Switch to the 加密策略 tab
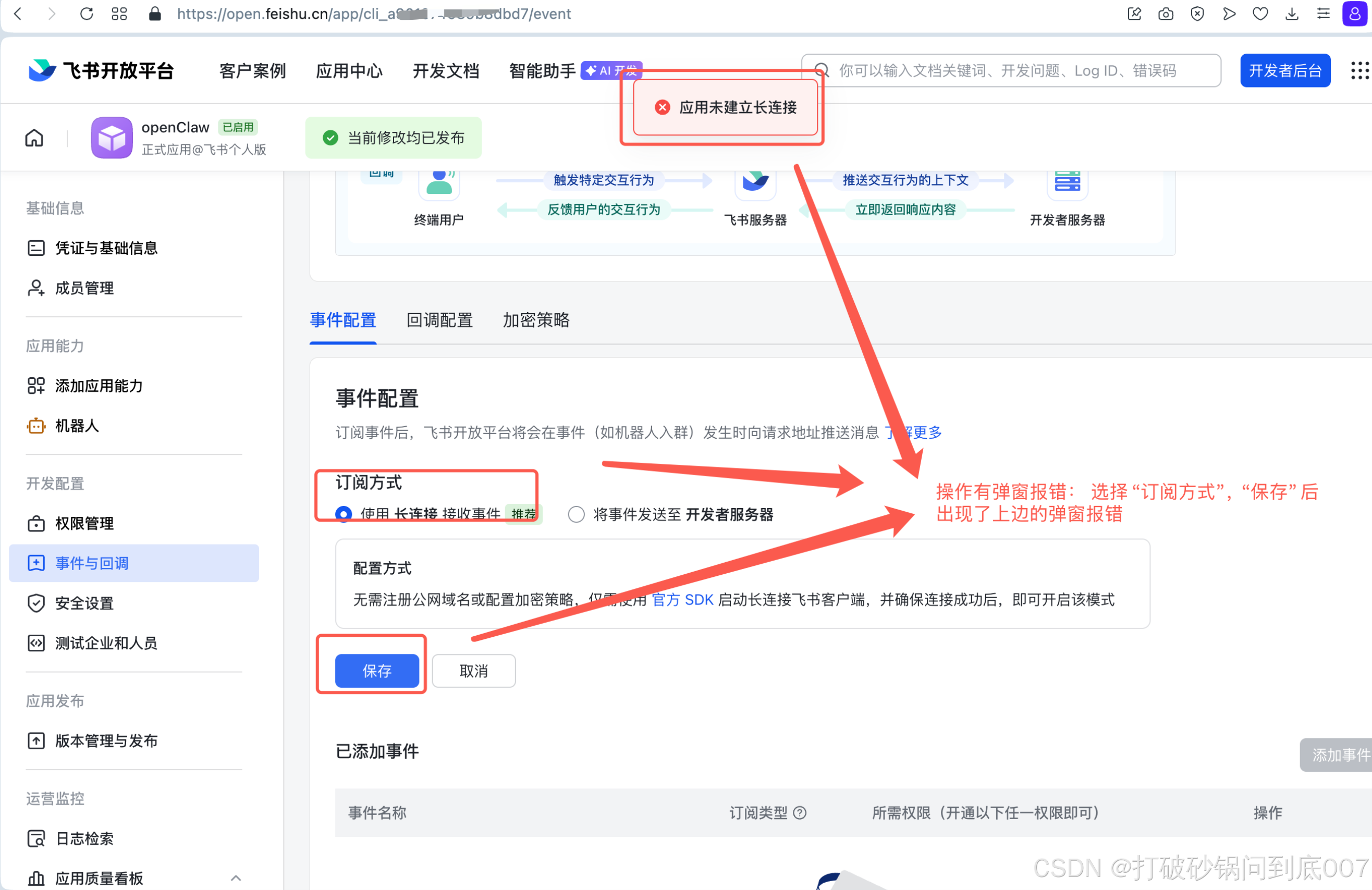The width and height of the screenshot is (1372, 890). (535, 320)
